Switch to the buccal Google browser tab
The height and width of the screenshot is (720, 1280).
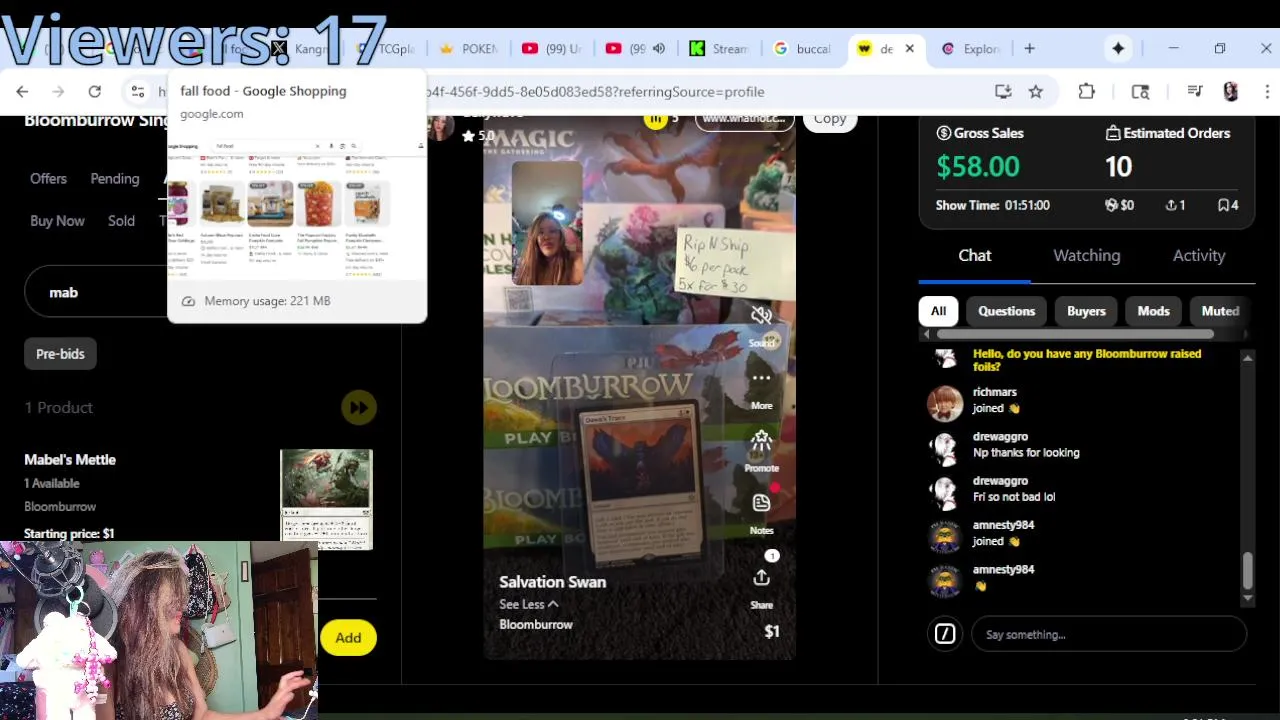click(802, 48)
